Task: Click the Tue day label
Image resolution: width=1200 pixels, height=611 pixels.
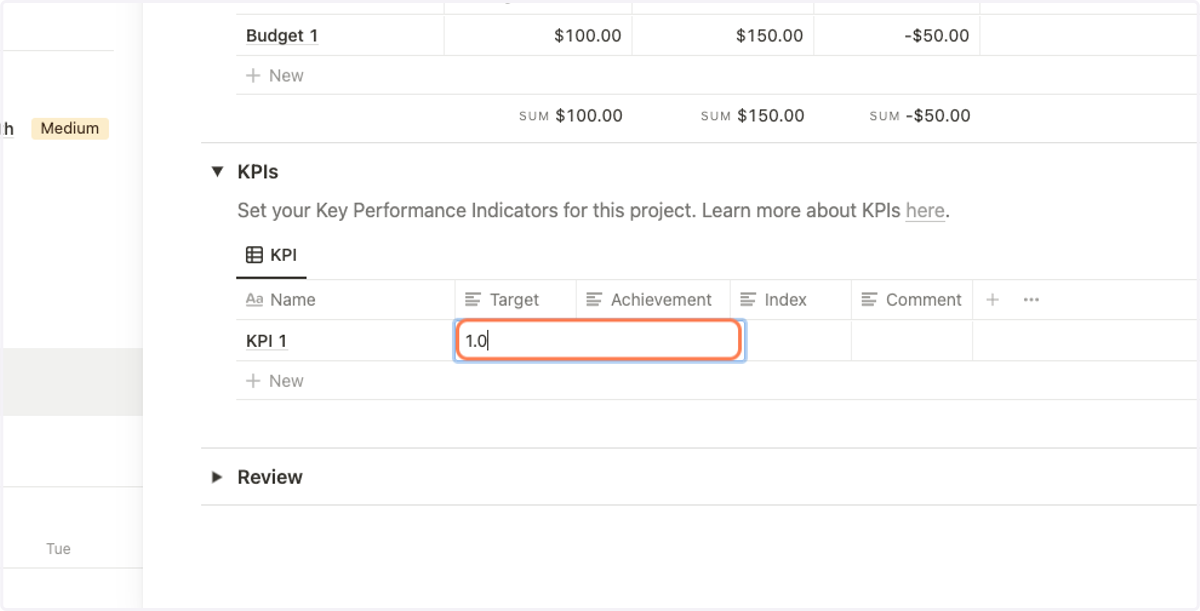Action: 58,549
